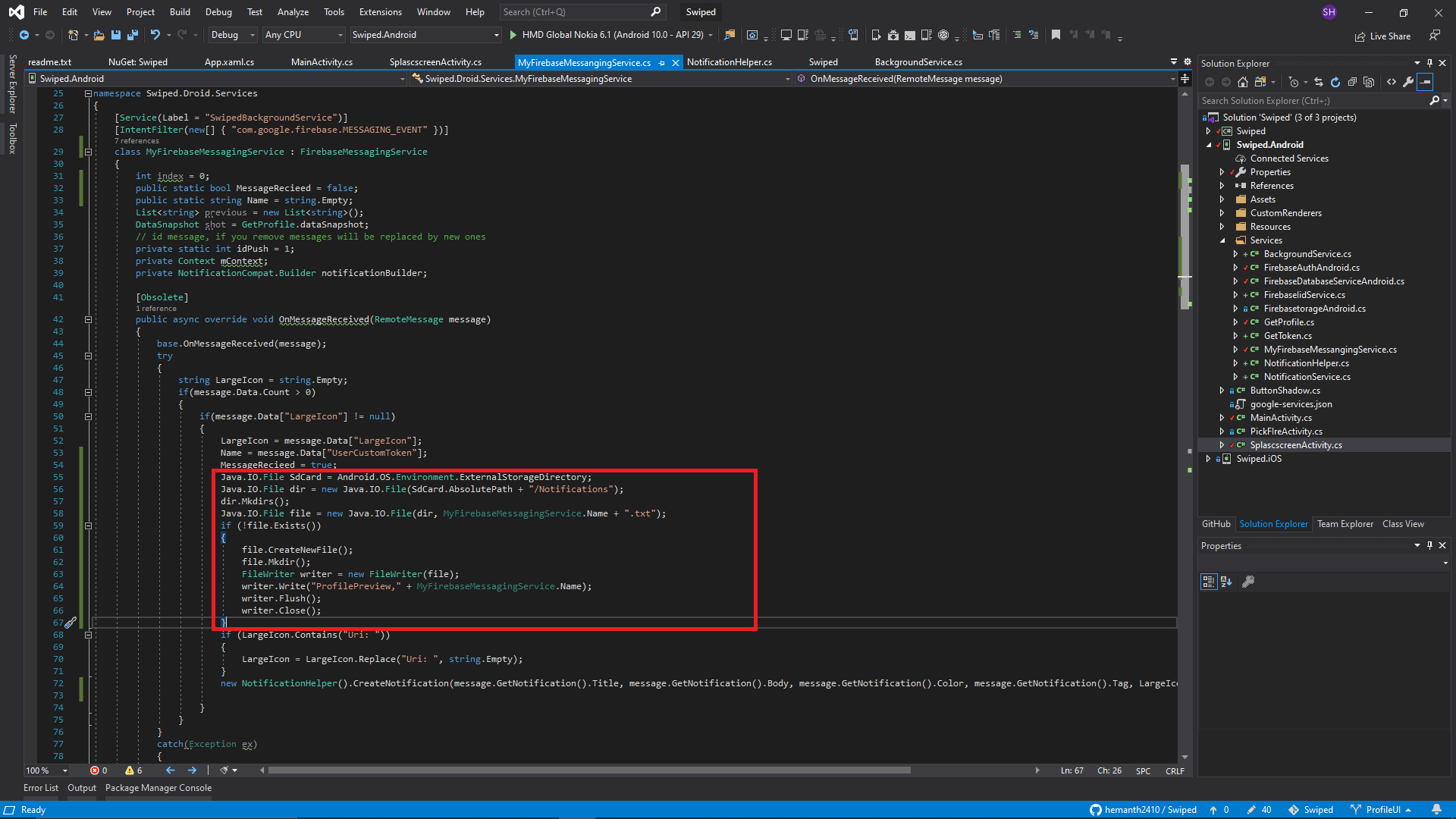
Task: Unpin the Solution Explorer panel
Action: (x=1429, y=63)
